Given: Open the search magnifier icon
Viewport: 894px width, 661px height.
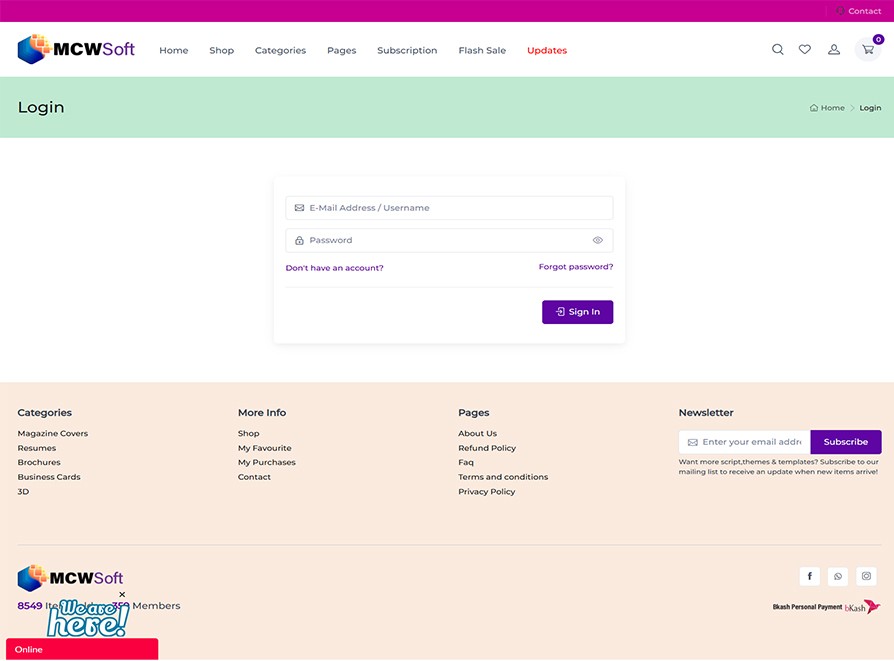Looking at the screenshot, I should 777,50.
